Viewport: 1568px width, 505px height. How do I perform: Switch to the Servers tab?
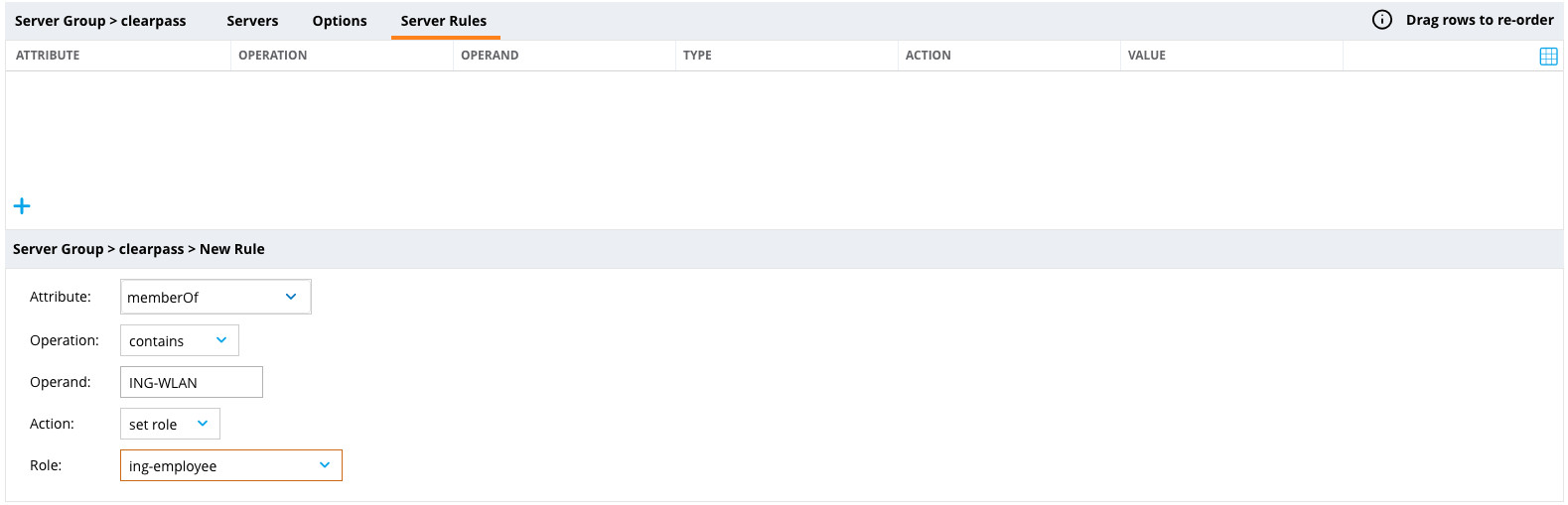[252, 21]
